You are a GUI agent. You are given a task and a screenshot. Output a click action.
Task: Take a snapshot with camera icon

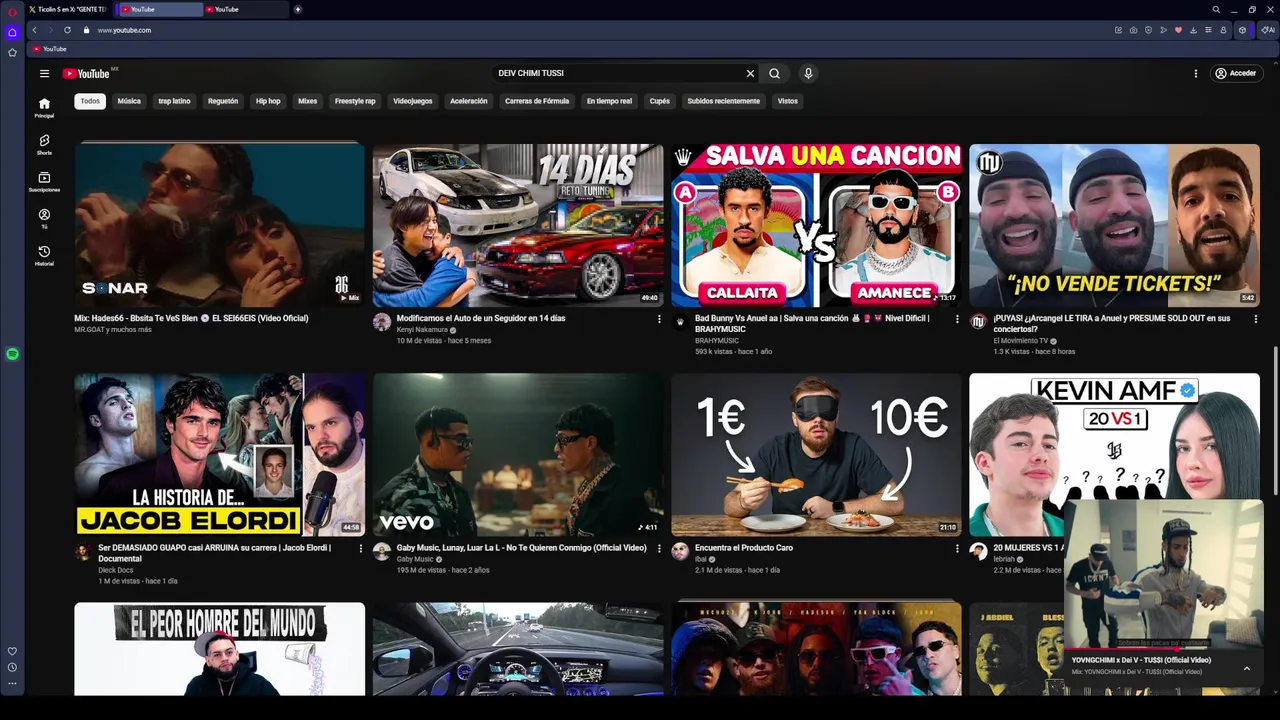tap(1133, 30)
